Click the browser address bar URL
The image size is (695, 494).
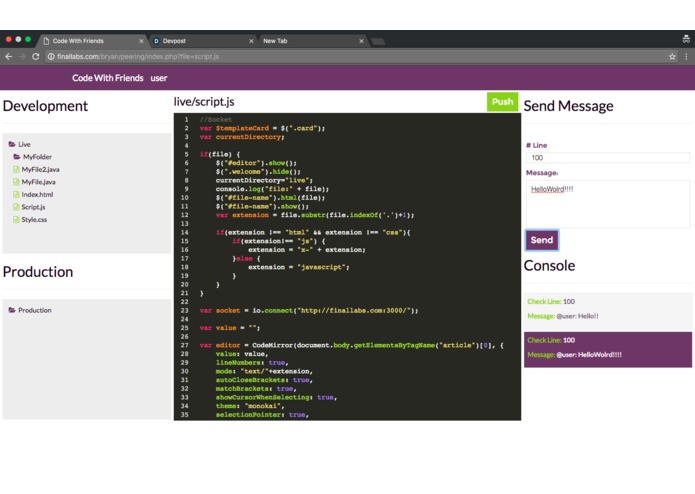(x=138, y=56)
